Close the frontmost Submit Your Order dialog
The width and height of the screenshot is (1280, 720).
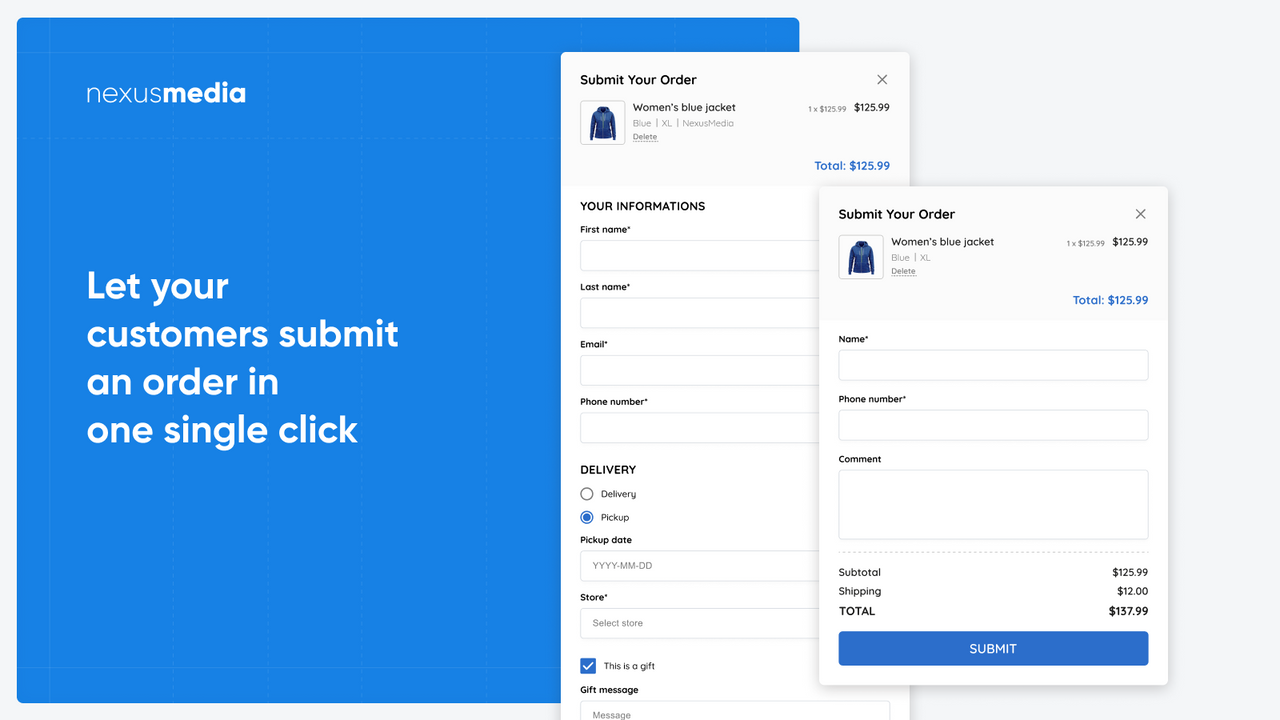[x=1140, y=213]
